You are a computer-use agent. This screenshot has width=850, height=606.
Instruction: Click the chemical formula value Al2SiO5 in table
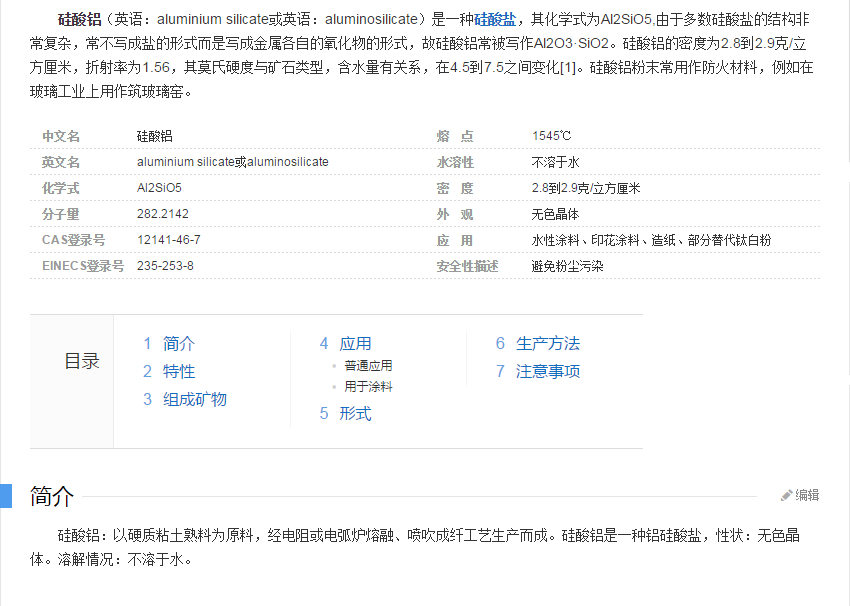159,188
